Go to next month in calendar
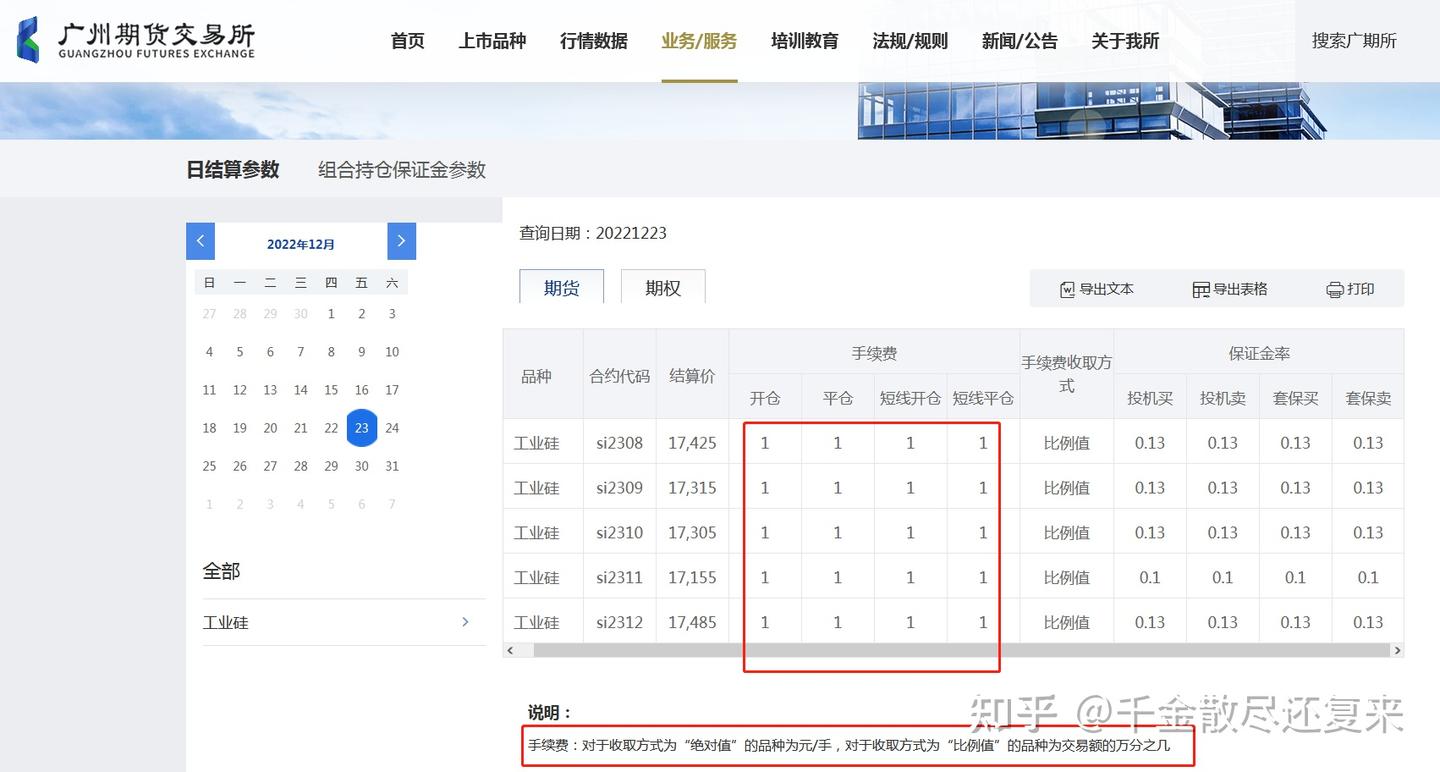This screenshot has width=1440, height=772. click(401, 241)
